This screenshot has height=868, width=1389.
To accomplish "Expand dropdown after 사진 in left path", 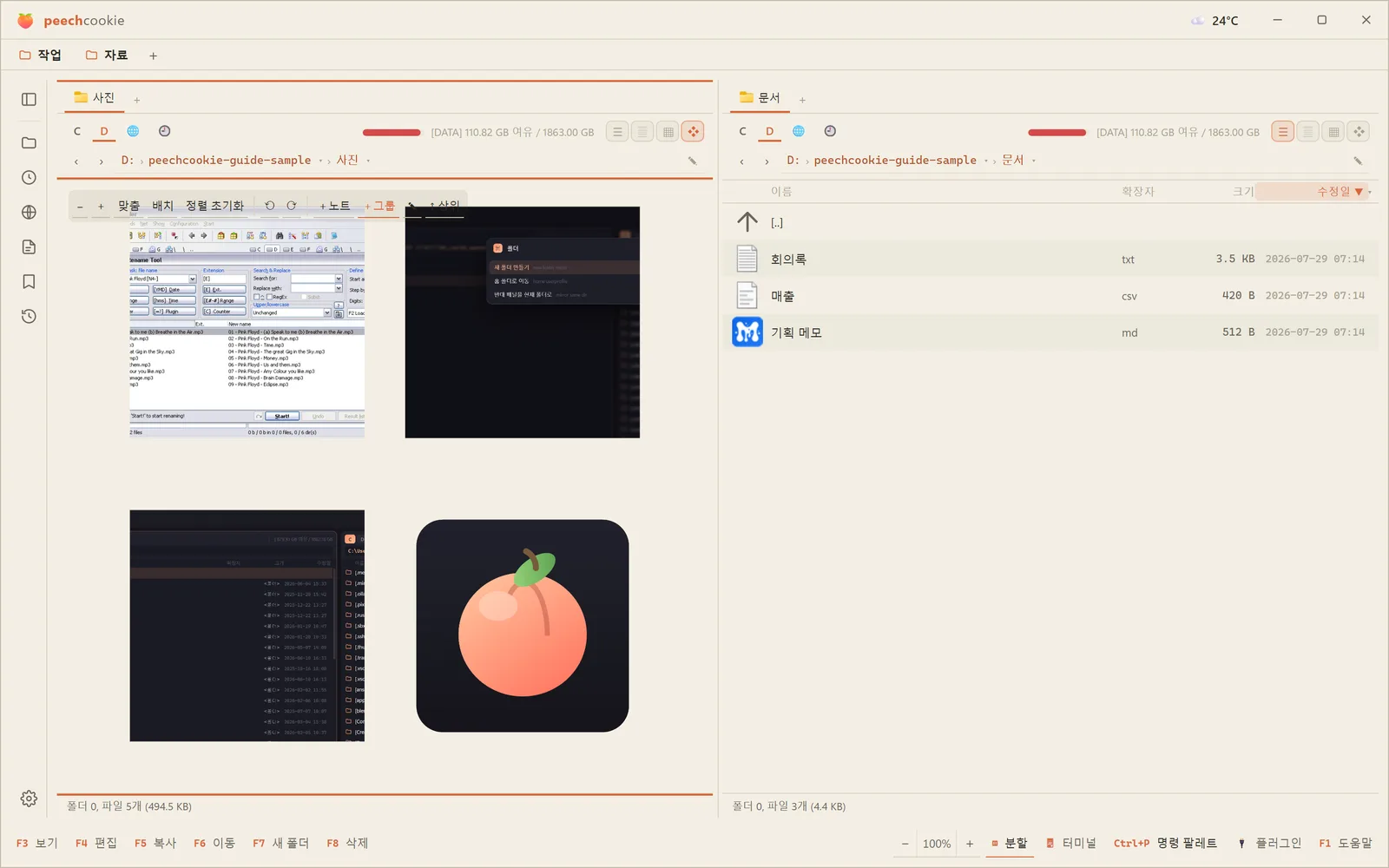I will coord(368,161).
